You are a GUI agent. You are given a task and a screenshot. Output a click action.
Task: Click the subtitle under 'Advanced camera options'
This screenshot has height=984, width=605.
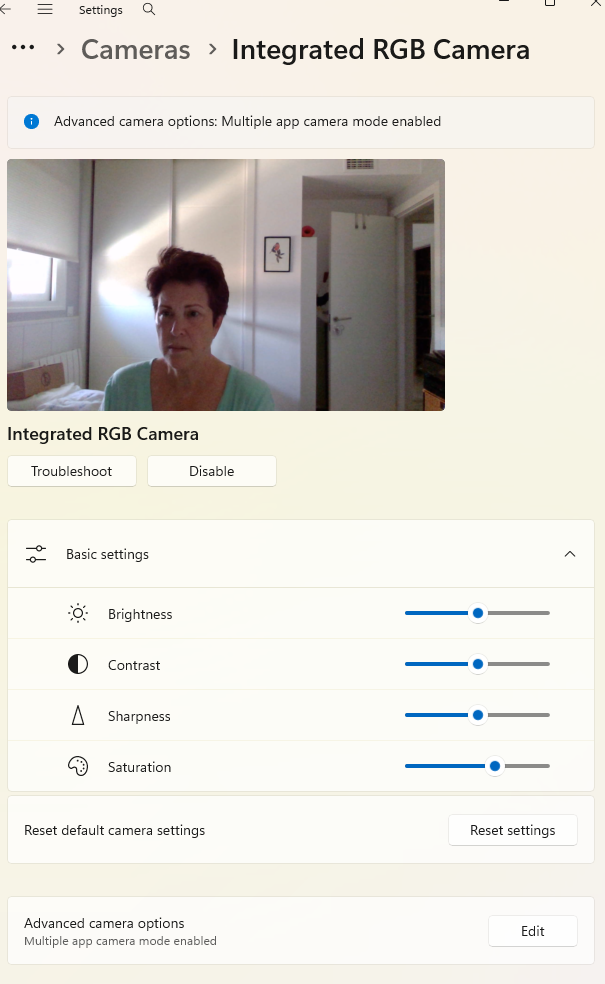[120, 941]
